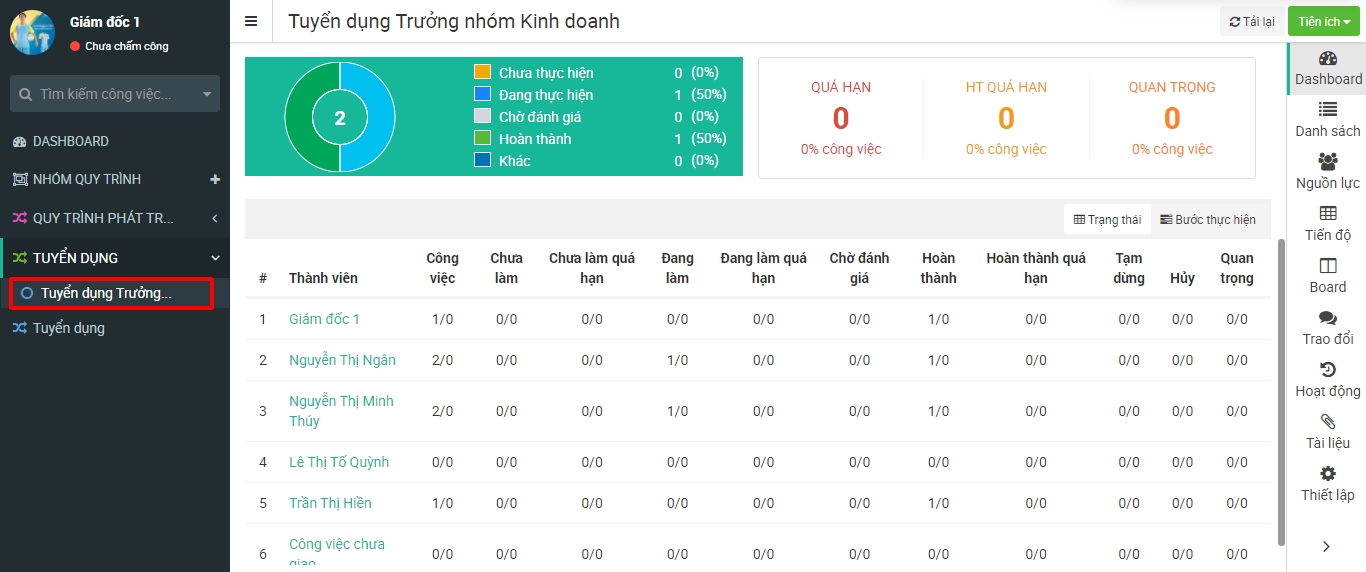Open the Thiết lập settings gear
The width and height of the screenshot is (1366, 572).
pyautogui.click(x=1328, y=474)
